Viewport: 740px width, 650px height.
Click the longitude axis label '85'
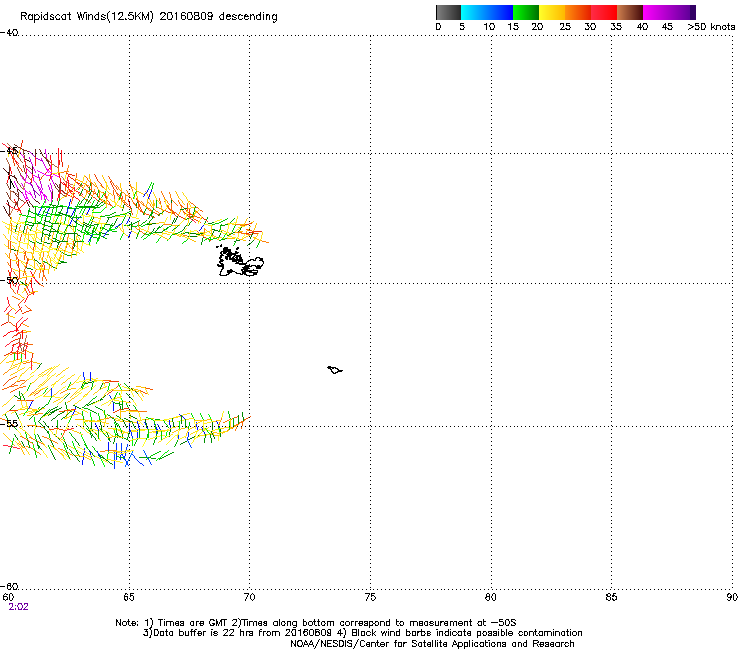pos(611,597)
